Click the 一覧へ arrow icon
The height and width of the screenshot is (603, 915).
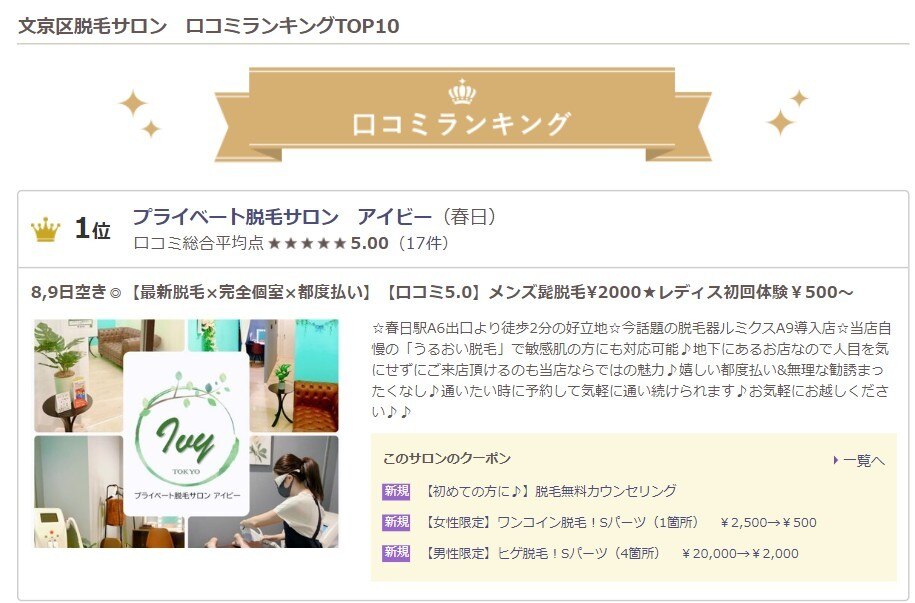click(x=836, y=461)
